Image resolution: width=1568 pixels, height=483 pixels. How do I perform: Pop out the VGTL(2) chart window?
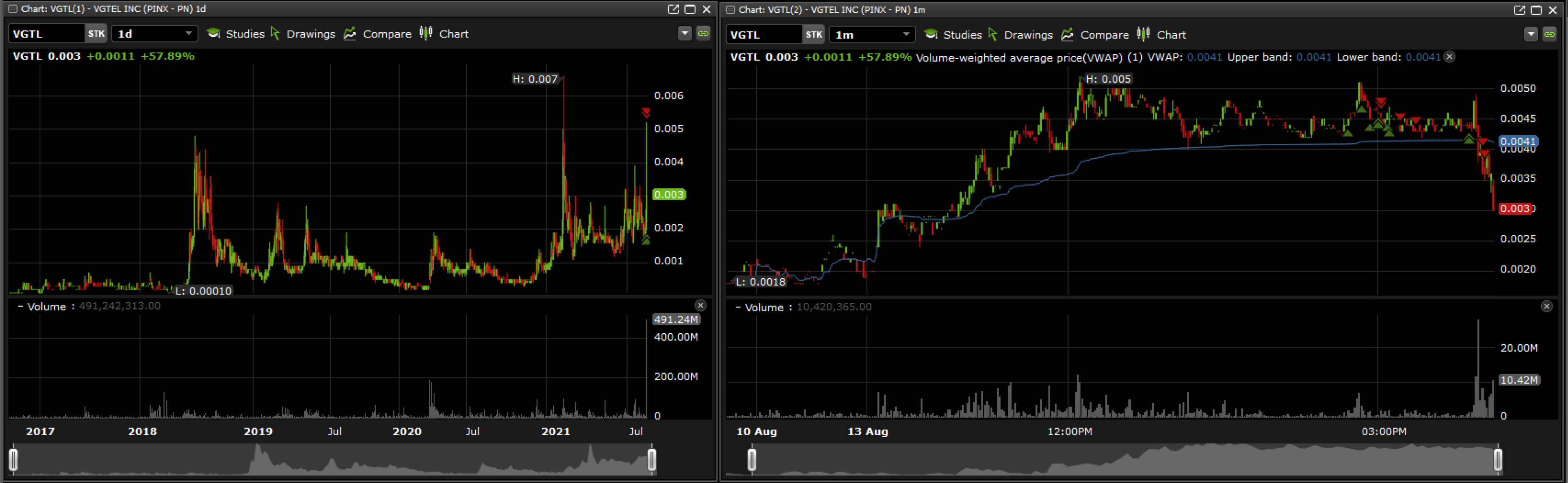coord(1520,10)
